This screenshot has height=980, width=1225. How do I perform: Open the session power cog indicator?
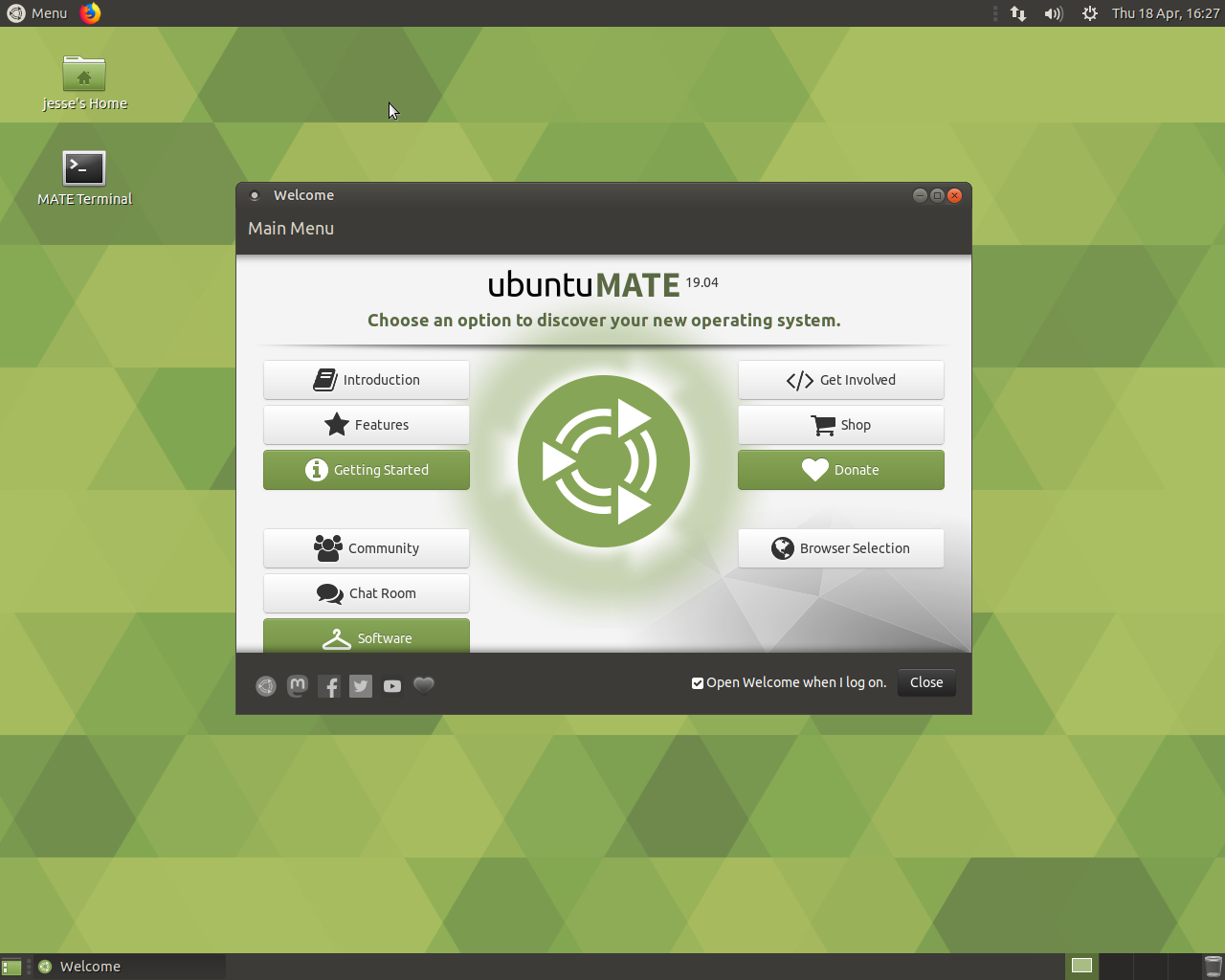click(1089, 13)
